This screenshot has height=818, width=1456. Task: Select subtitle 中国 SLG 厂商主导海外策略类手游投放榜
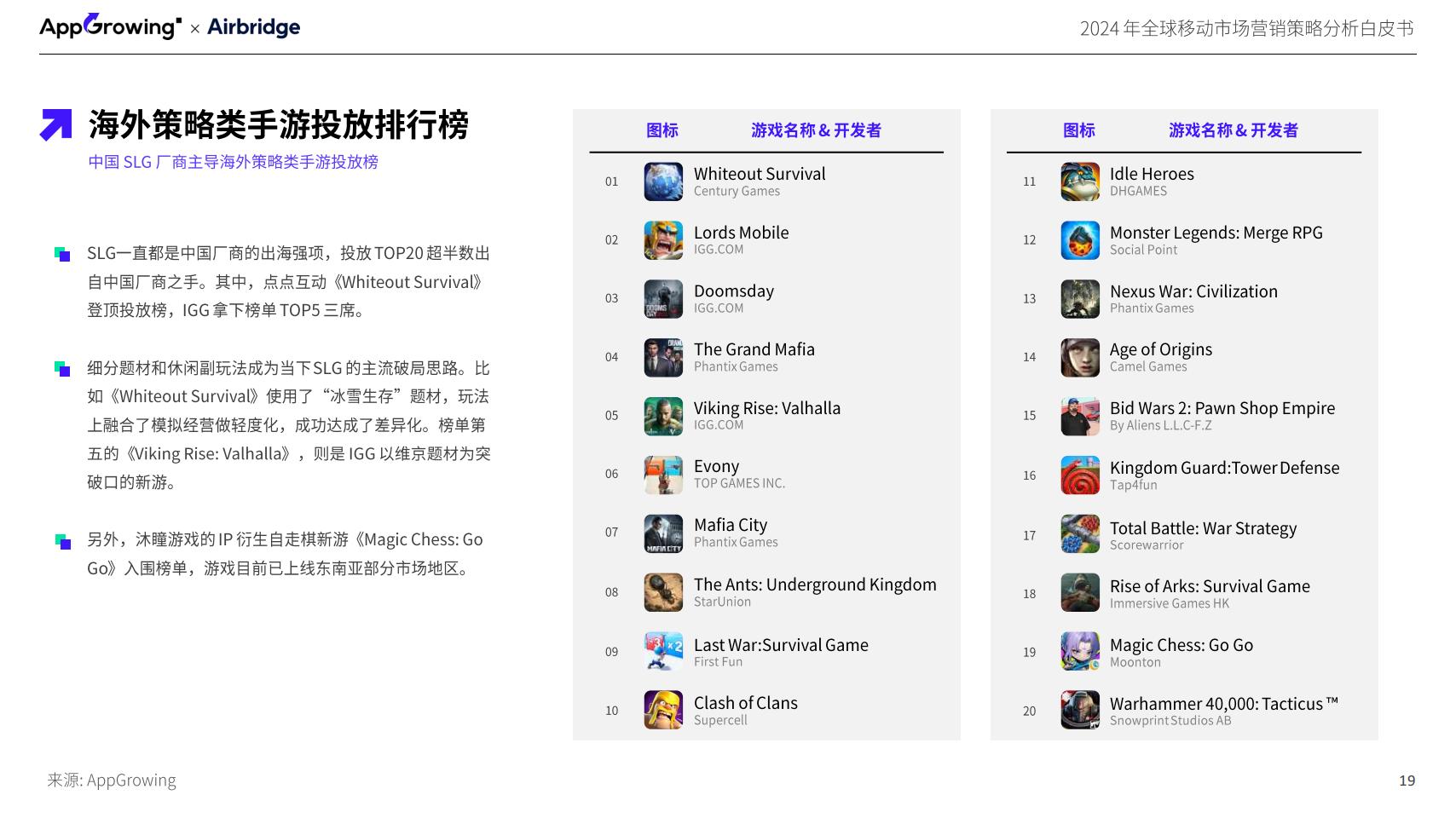(x=233, y=162)
